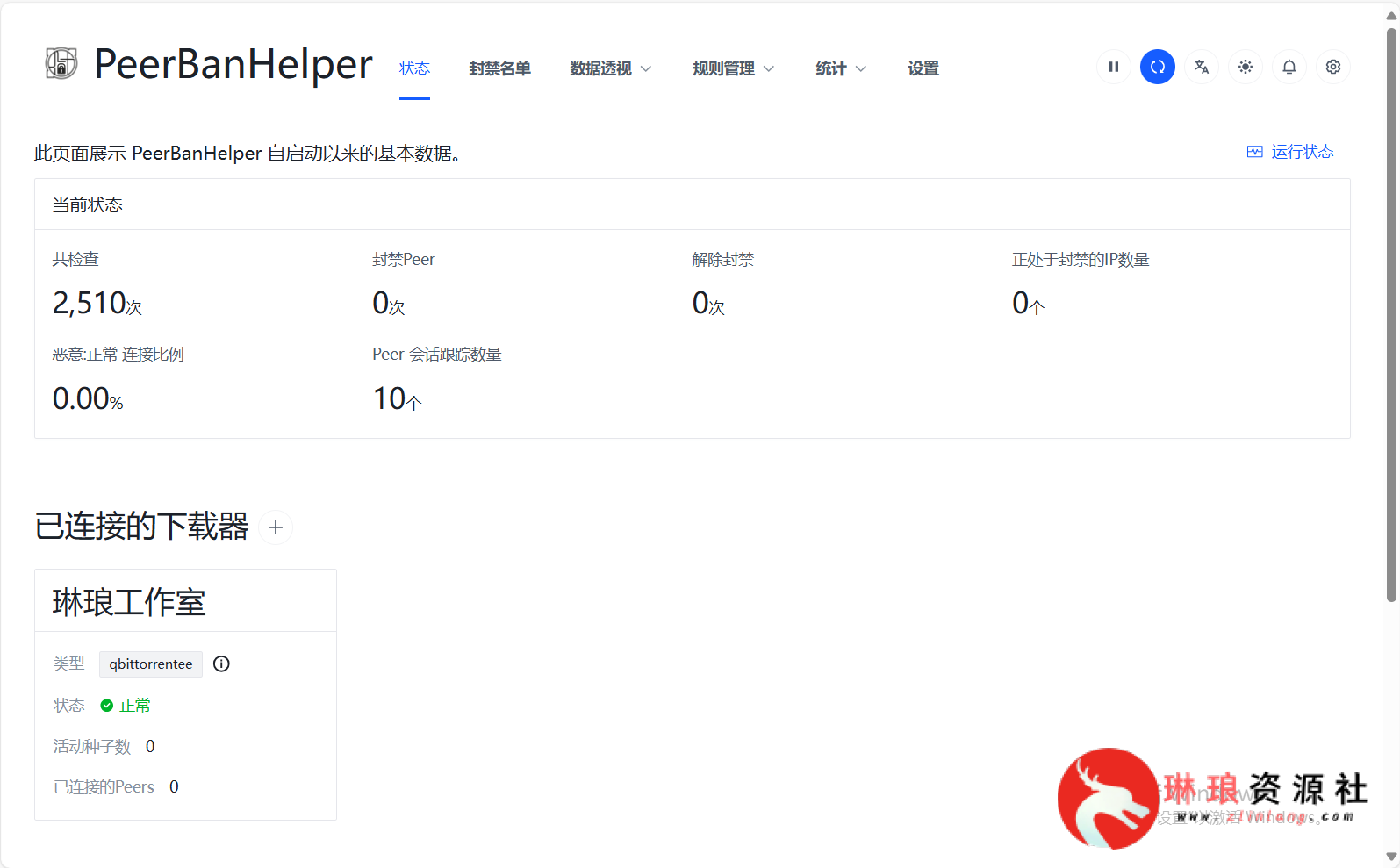Image resolution: width=1400 pixels, height=868 pixels.
Task: Click the scrollbar down arrow
Action: [1391, 857]
